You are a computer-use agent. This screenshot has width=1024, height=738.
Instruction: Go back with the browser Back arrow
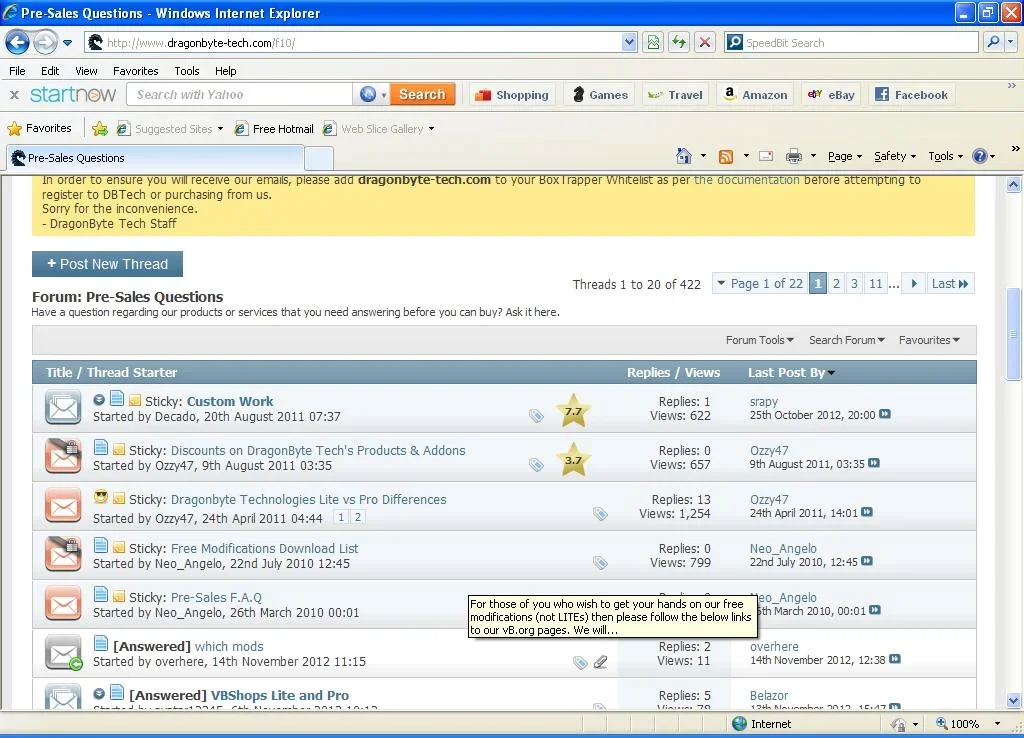coord(18,43)
